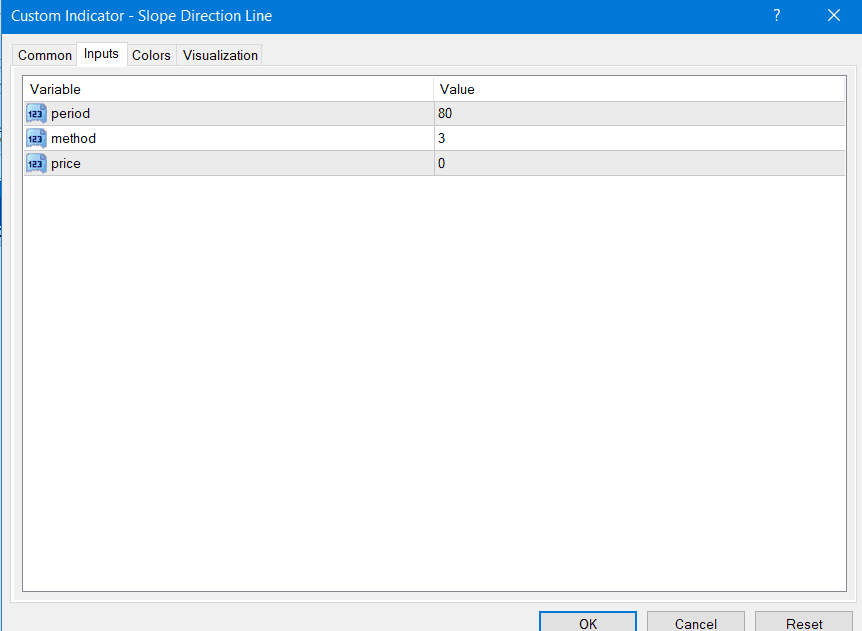862x631 pixels.
Task: Click the Value column header
Action: click(x=639, y=90)
